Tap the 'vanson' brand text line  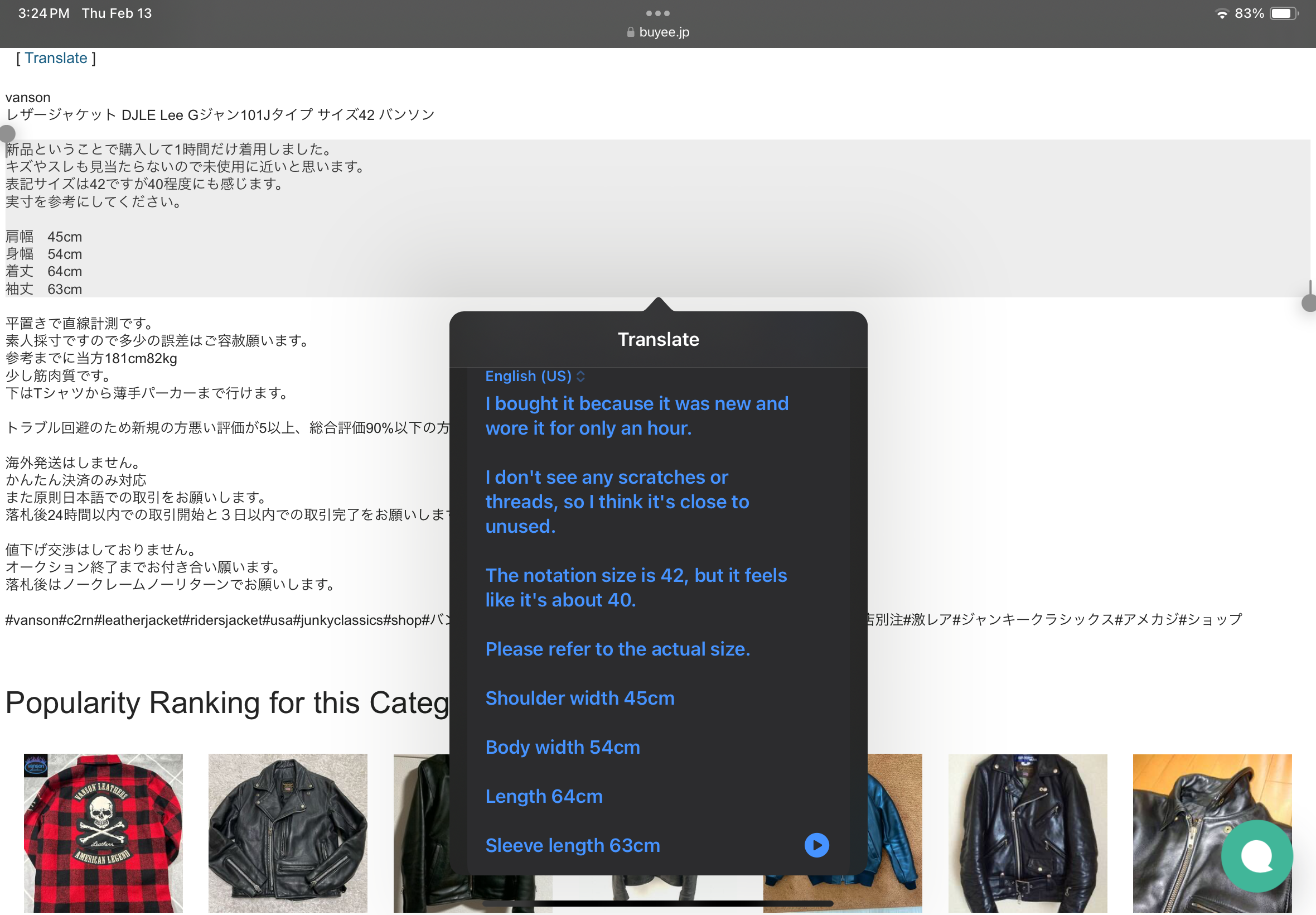(x=27, y=98)
